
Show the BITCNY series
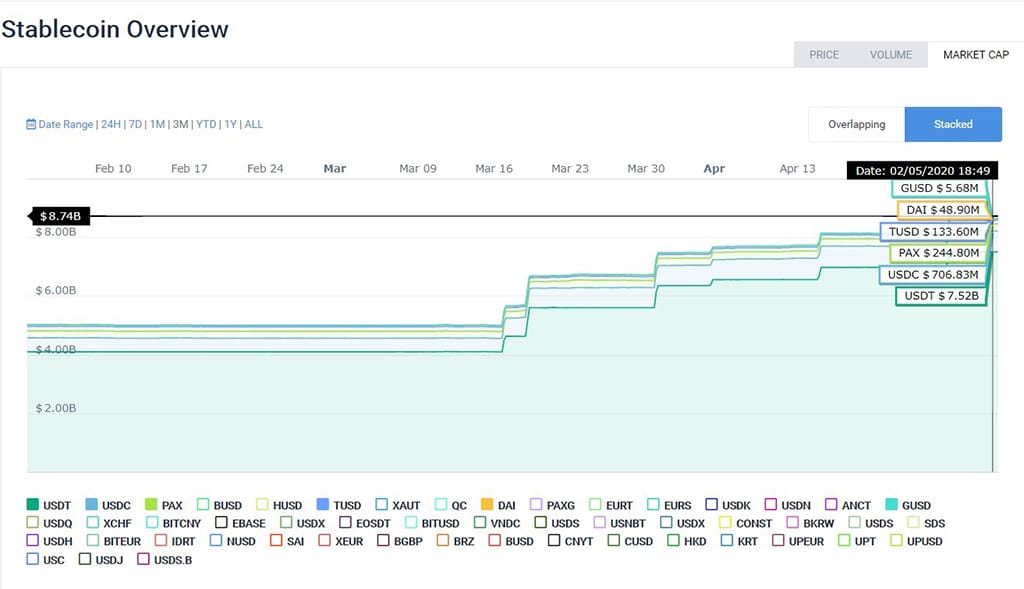coord(153,522)
